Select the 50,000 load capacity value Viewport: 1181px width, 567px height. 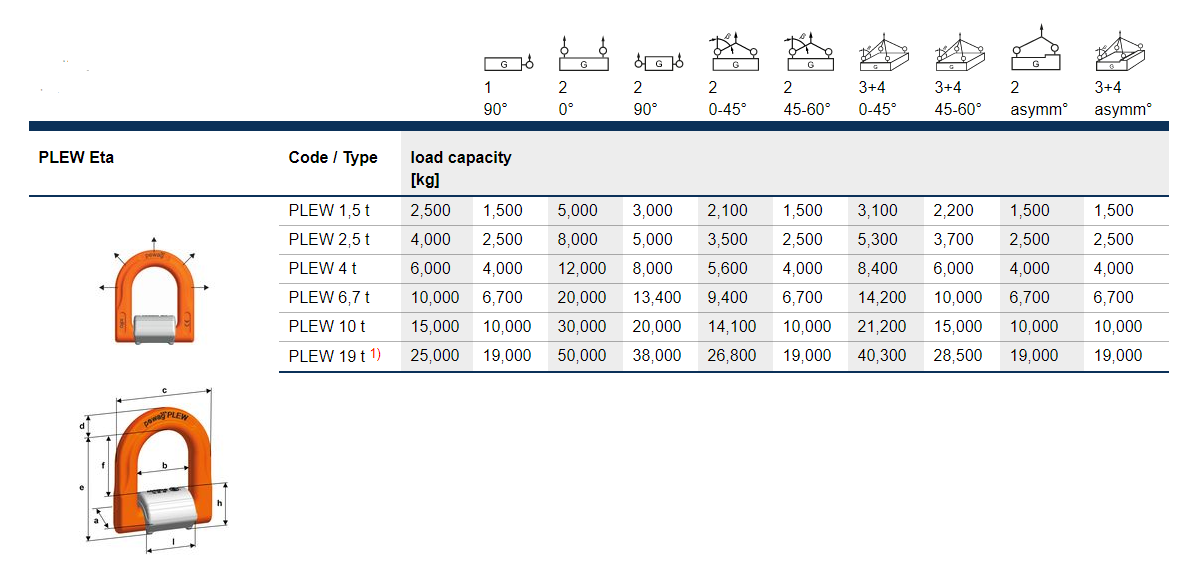581,356
